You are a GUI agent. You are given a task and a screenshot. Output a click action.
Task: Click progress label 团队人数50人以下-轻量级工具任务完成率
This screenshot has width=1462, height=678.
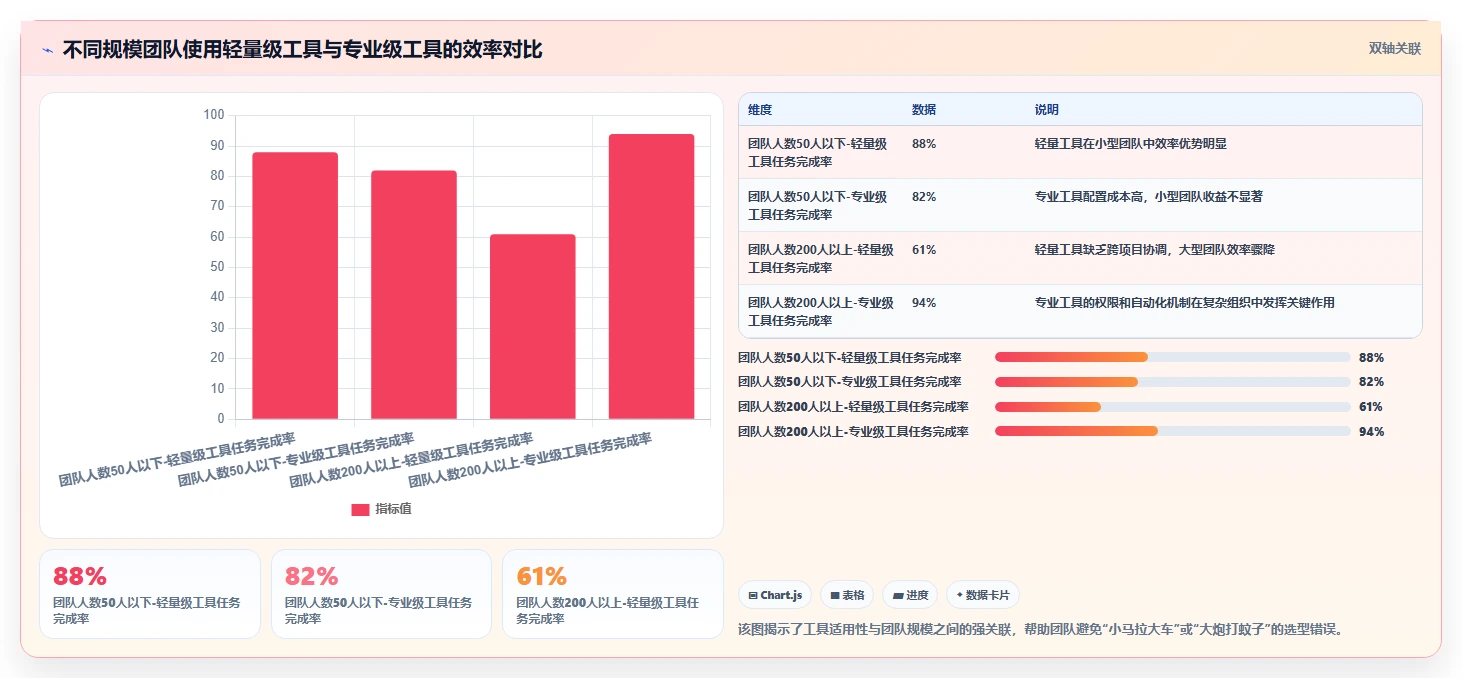pos(850,357)
